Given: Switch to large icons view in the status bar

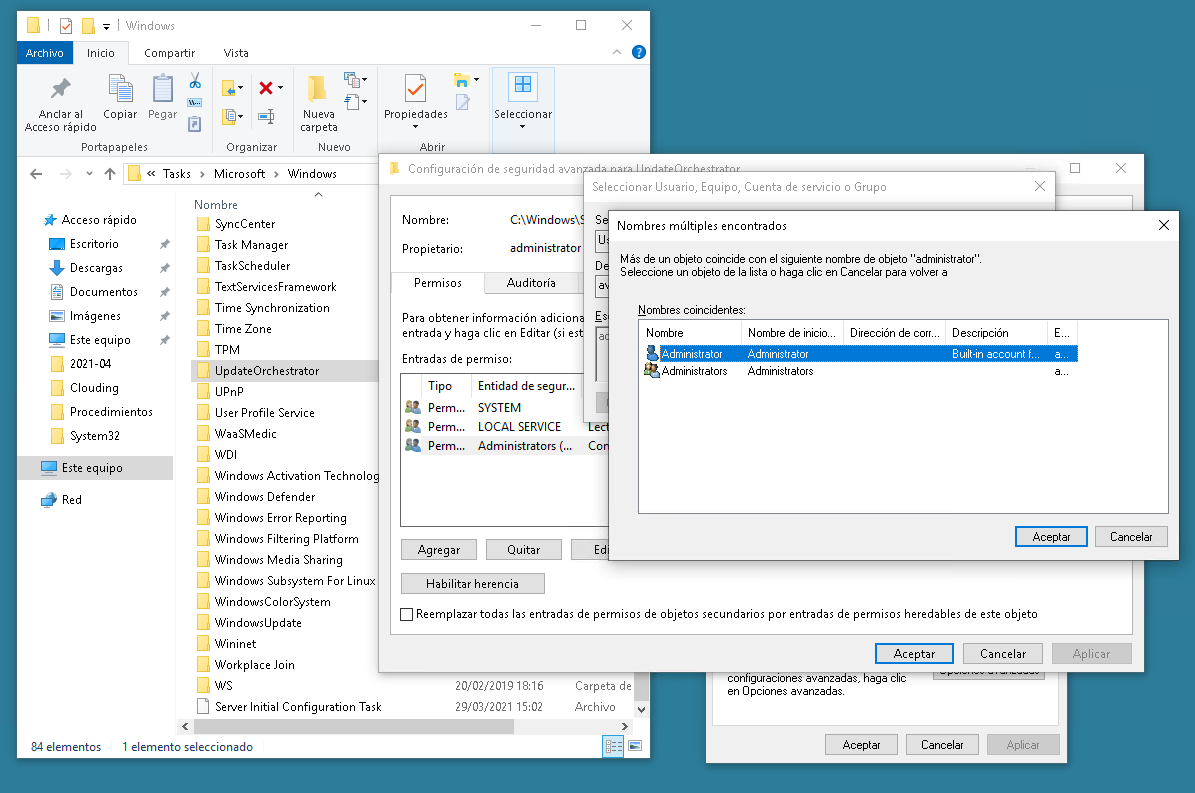Looking at the screenshot, I should (636, 747).
